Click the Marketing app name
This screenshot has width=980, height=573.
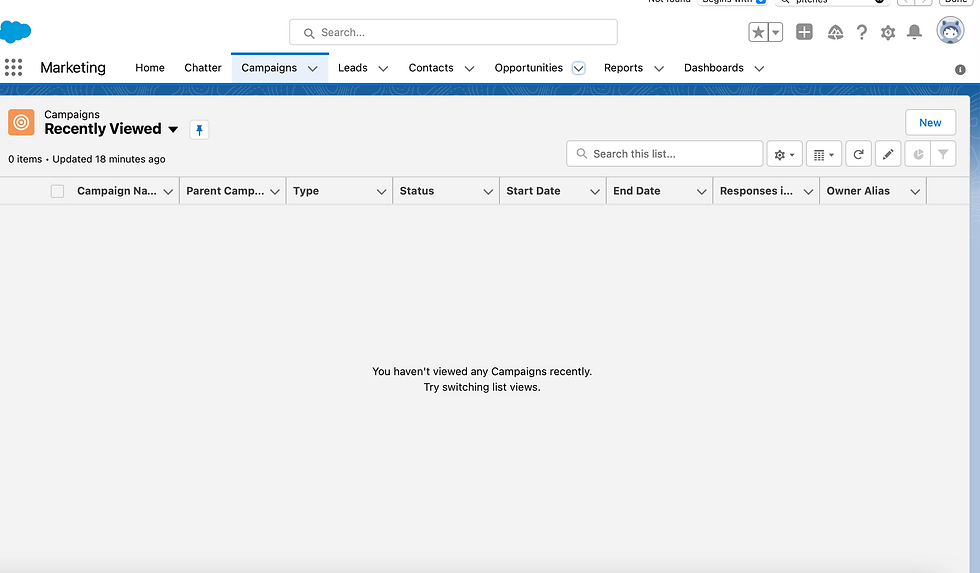pyautogui.click(x=73, y=67)
